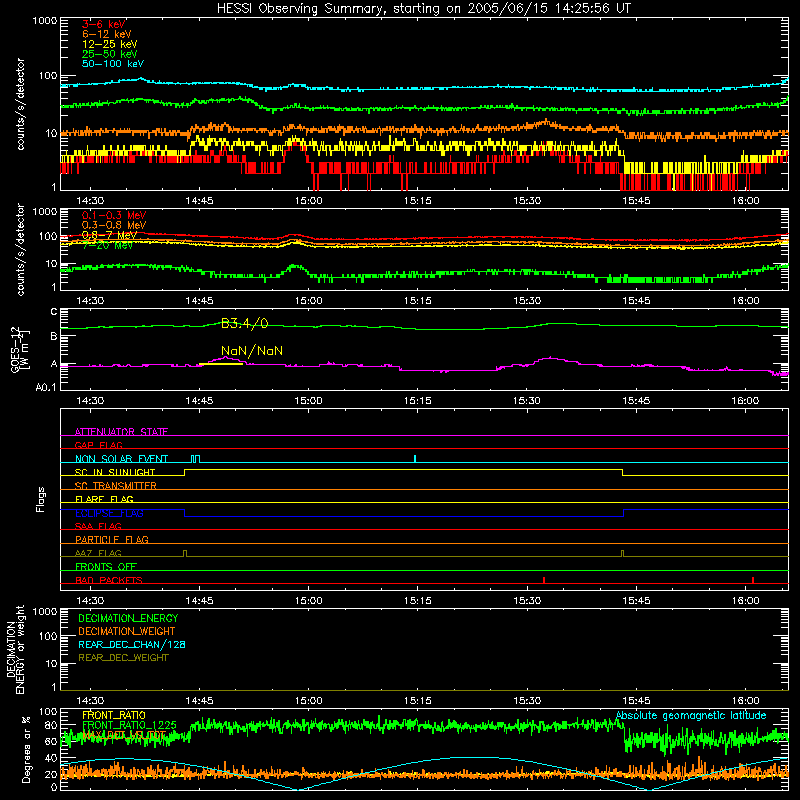Select the SC_TRANSMITTER flag label
This screenshot has height=800, width=800.
(115, 486)
